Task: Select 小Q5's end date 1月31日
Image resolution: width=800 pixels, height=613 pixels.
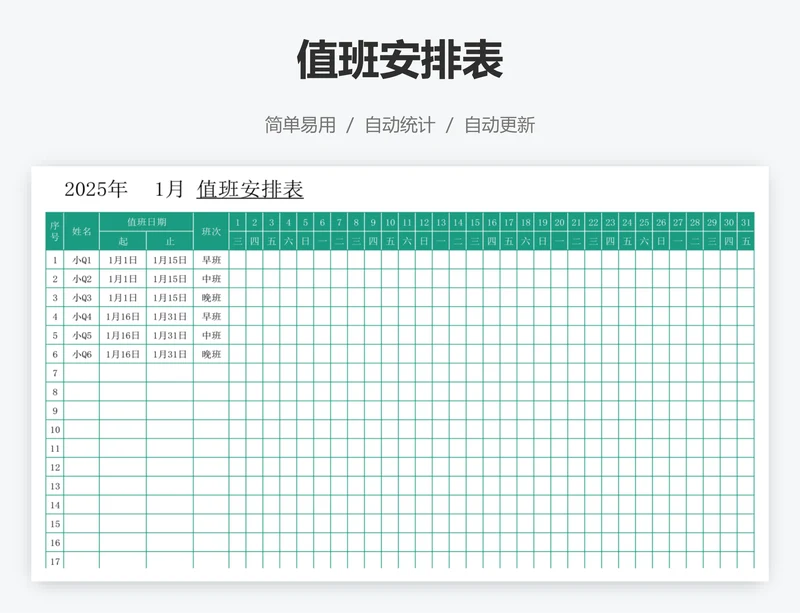Action: tap(170, 335)
